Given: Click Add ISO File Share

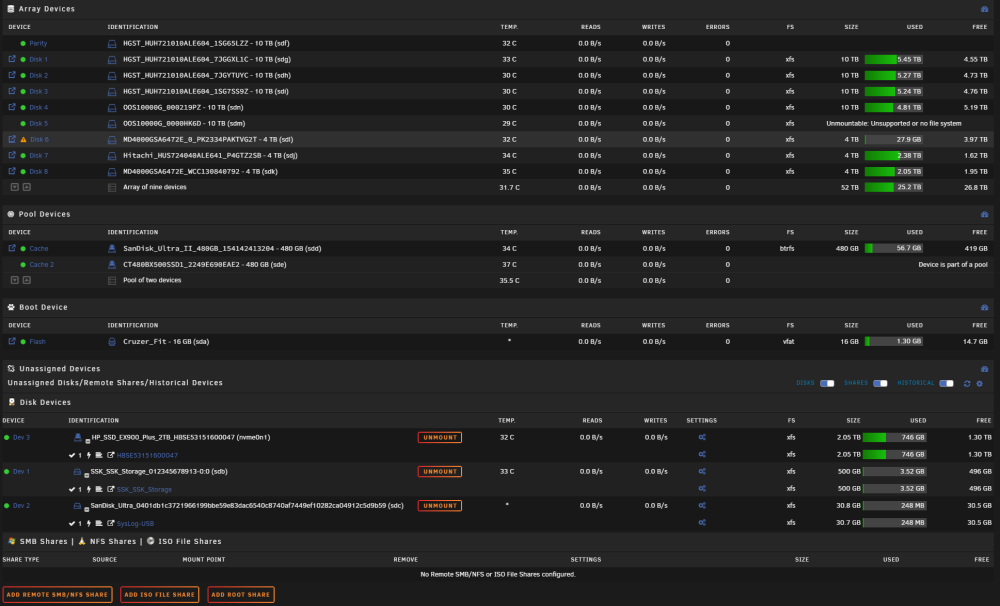Looking at the screenshot, I should click(x=159, y=595).
